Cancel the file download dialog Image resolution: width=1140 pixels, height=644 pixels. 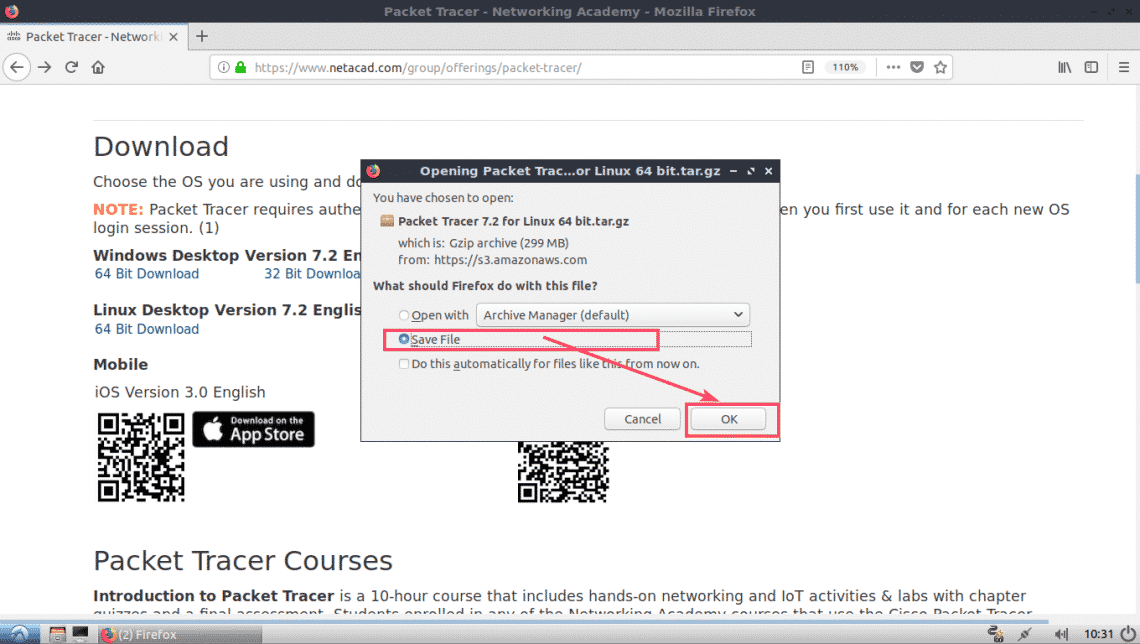point(643,419)
